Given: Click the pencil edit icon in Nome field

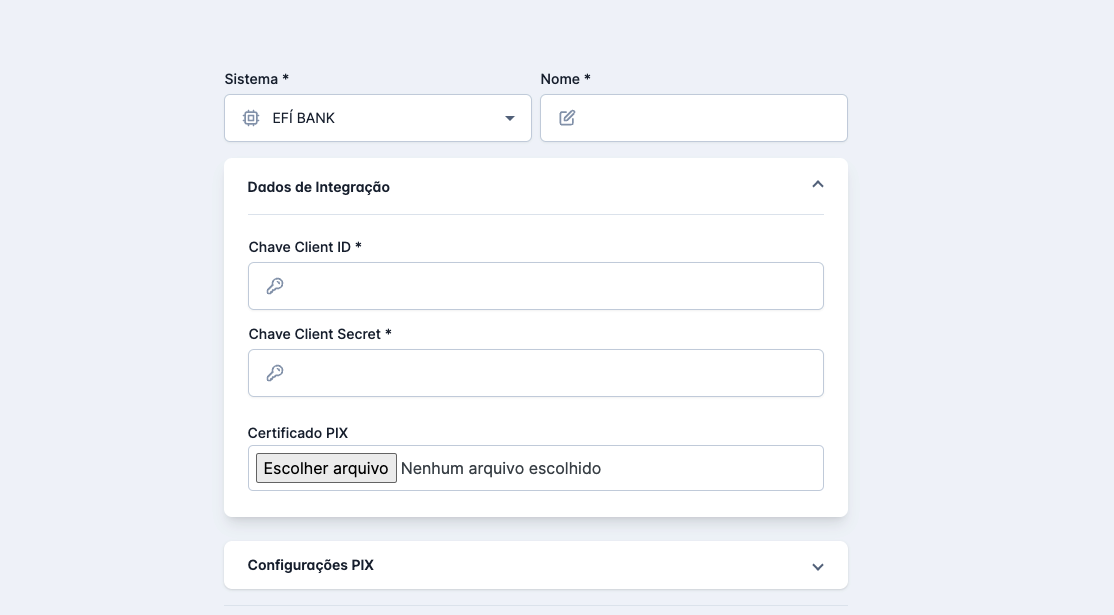Looking at the screenshot, I should click(567, 118).
